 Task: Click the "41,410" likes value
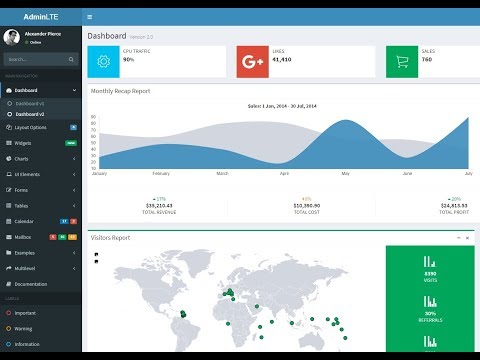point(282,59)
